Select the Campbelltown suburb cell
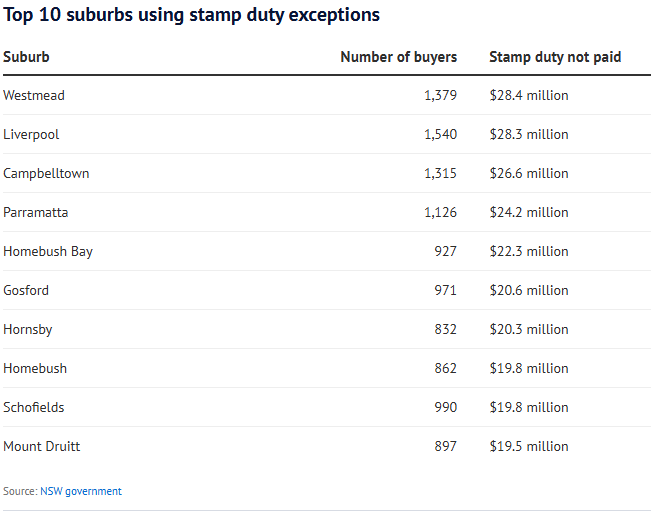This screenshot has height=528, width=656. [46, 173]
